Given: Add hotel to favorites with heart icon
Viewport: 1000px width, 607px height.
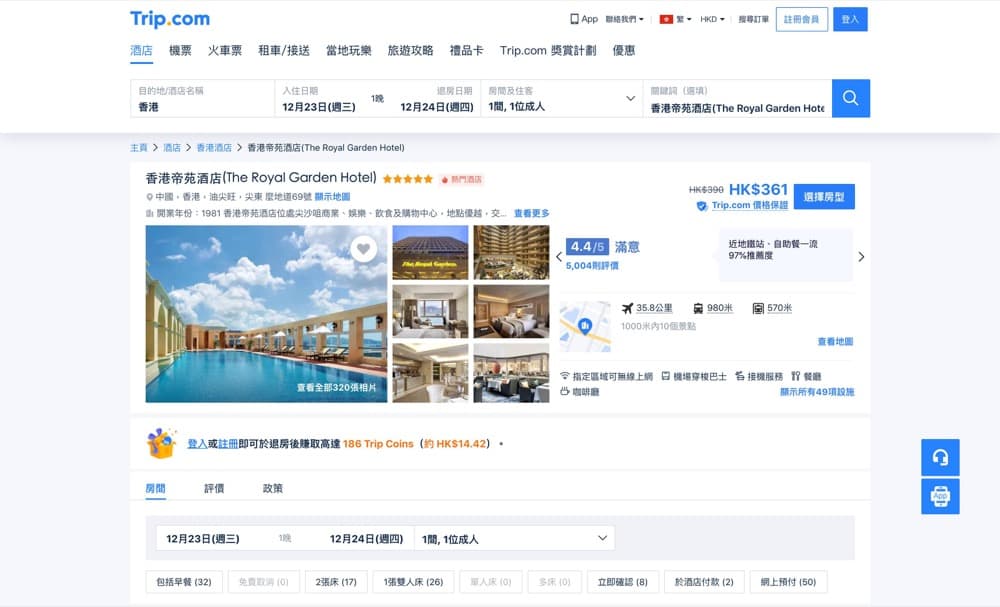Looking at the screenshot, I should (363, 249).
